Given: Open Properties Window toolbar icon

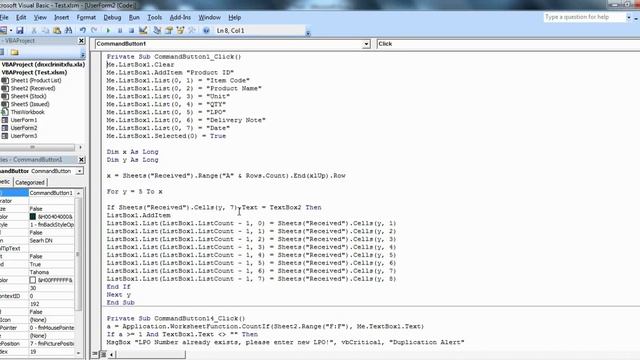Looking at the screenshot, I should click(x=169, y=31).
